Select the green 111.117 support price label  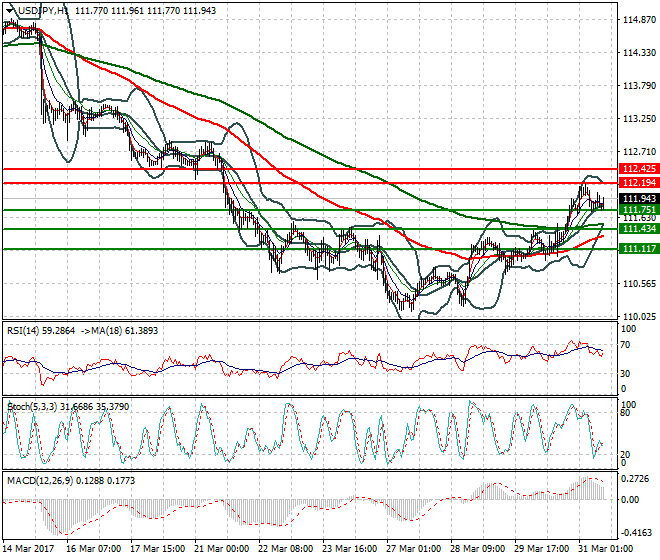[639, 249]
